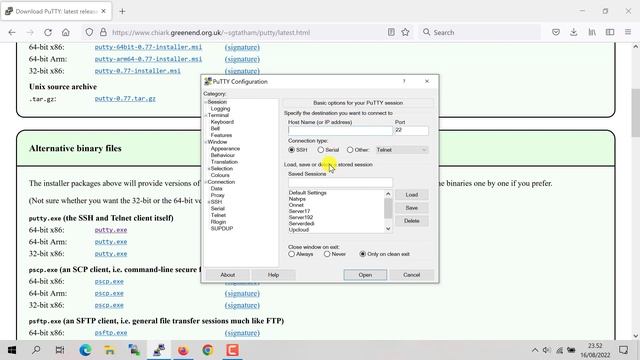Collapse the Window tree category
Image resolution: width=640 pixels, height=360 pixels.
point(206,142)
